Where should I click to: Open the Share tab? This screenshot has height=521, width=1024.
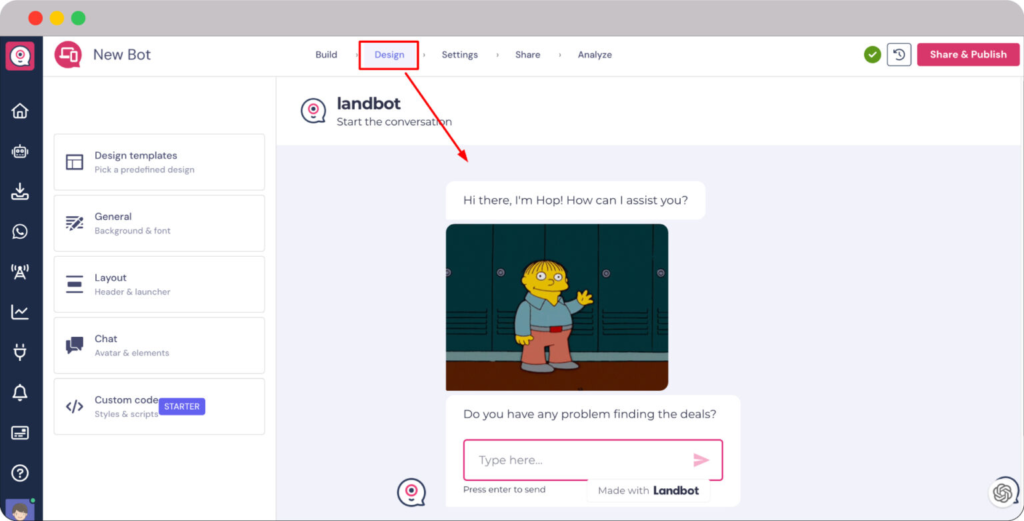click(x=528, y=55)
